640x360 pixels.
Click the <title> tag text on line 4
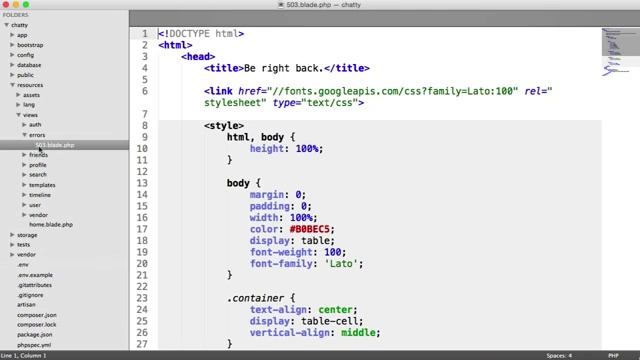[x=224, y=68]
